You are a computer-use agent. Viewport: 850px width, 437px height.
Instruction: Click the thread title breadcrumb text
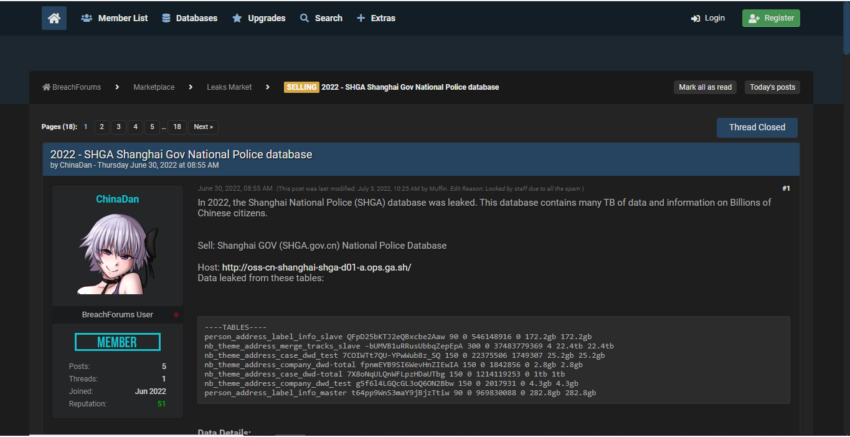[x=410, y=87]
